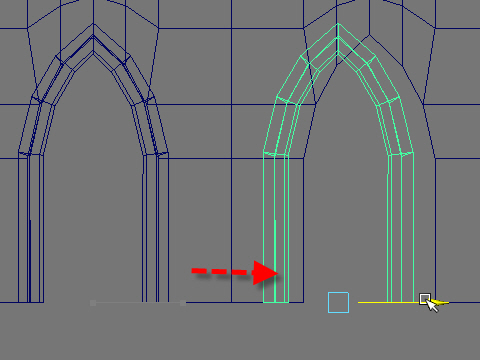Click the right square endpoint of the gray bottom line
Image resolution: width=480 pixels, height=360 pixels.
pyautogui.click(x=183, y=303)
